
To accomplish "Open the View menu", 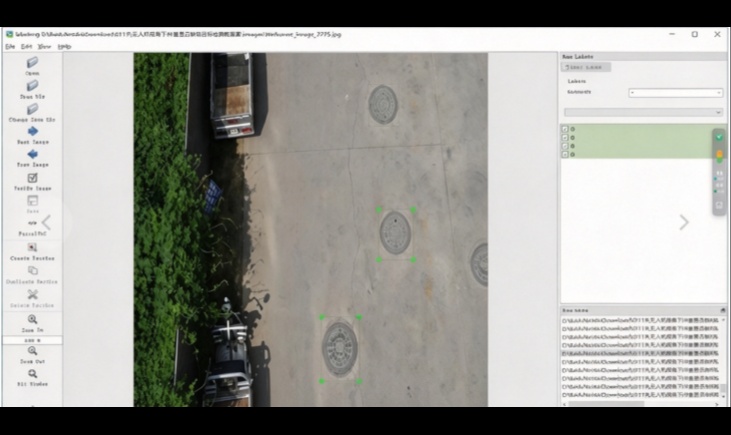I will (44, 47).
